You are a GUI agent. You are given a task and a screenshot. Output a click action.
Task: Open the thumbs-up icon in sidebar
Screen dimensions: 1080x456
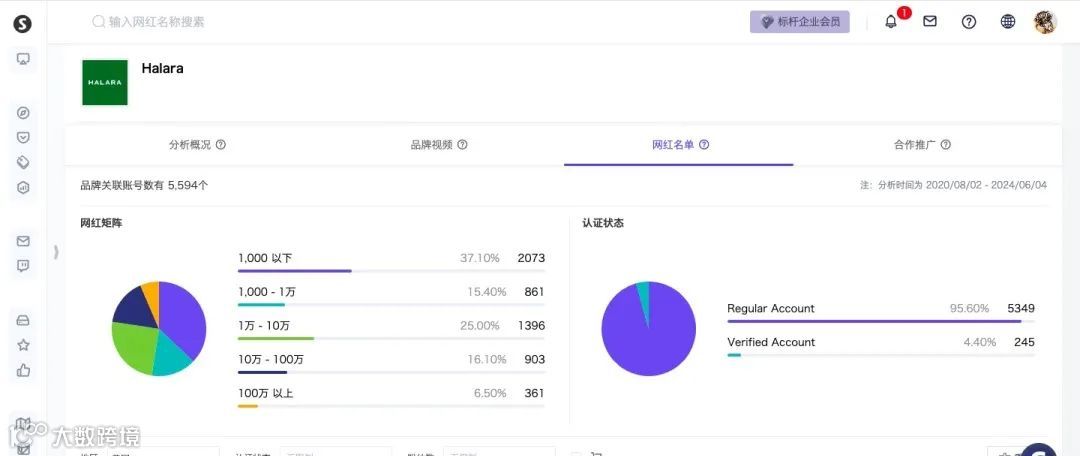click(23, 371)
